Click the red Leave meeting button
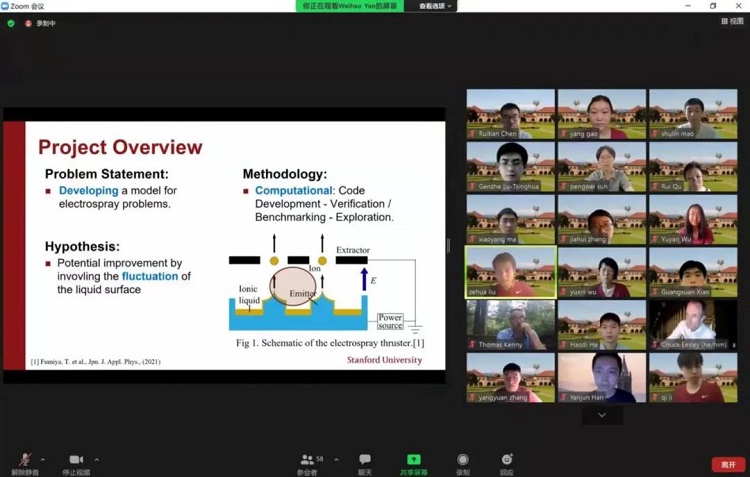 pyautogui.click(x=727, y=464)
